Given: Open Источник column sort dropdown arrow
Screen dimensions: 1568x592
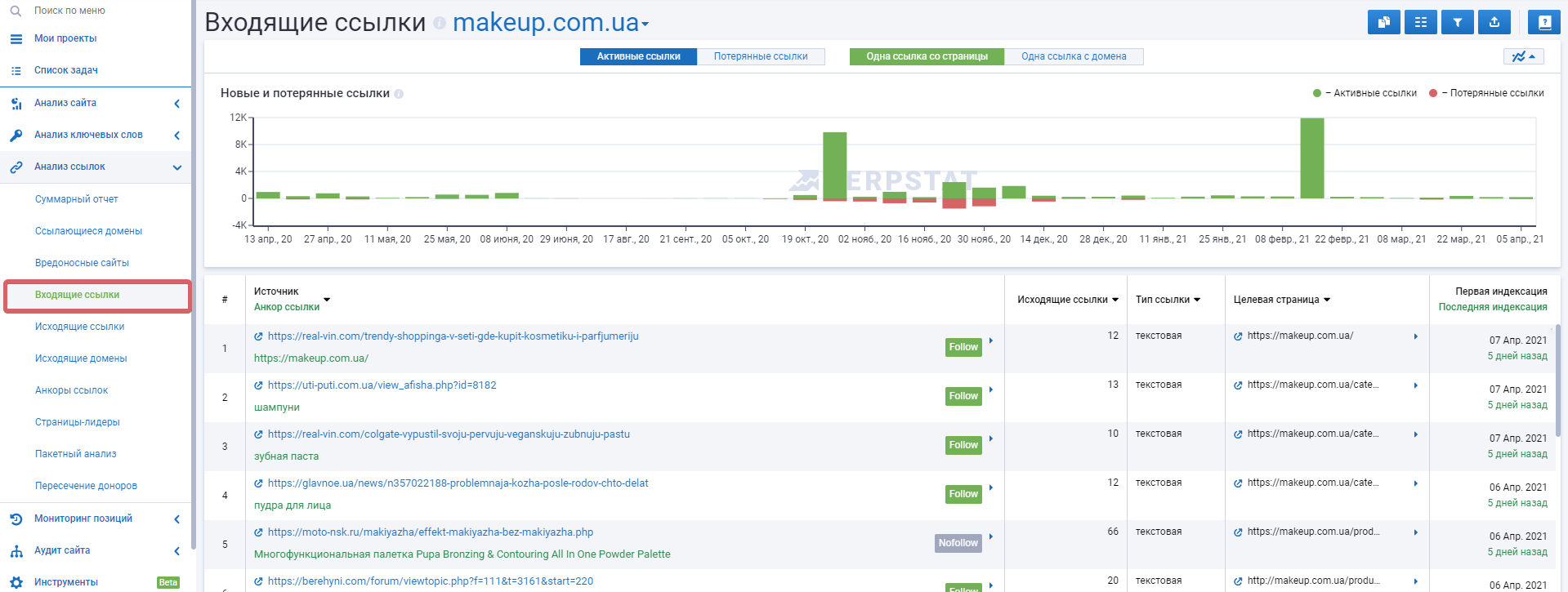Looking at the screenshot, I should pos(327,300).
